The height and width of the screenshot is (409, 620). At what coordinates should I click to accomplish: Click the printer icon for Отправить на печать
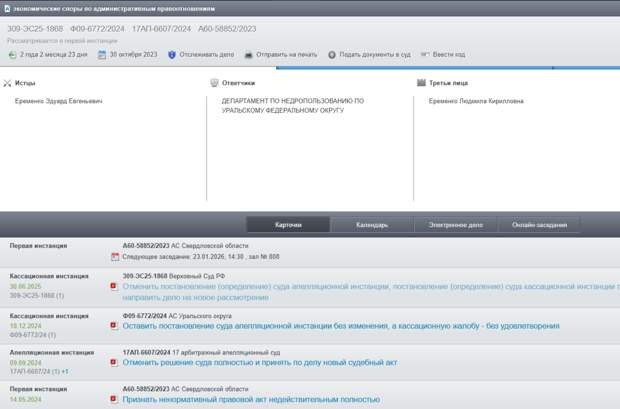pyautogui.click(x=248, y=54)
